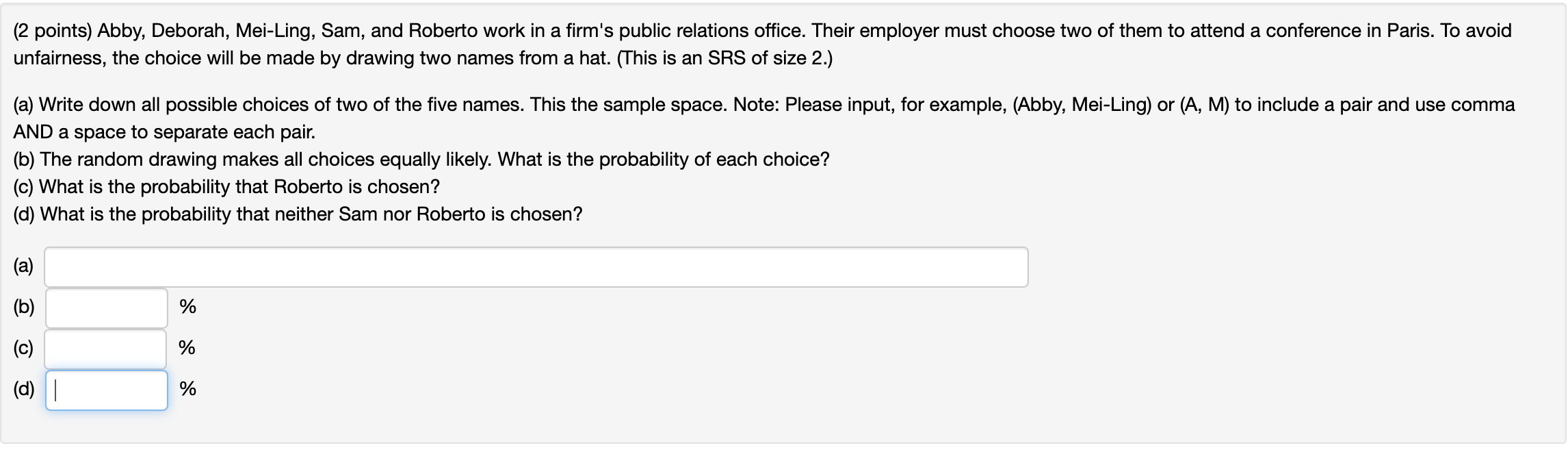Click the percent sign after field (b)
Screen dimensions: 1568x452
[x=187, y=307]
